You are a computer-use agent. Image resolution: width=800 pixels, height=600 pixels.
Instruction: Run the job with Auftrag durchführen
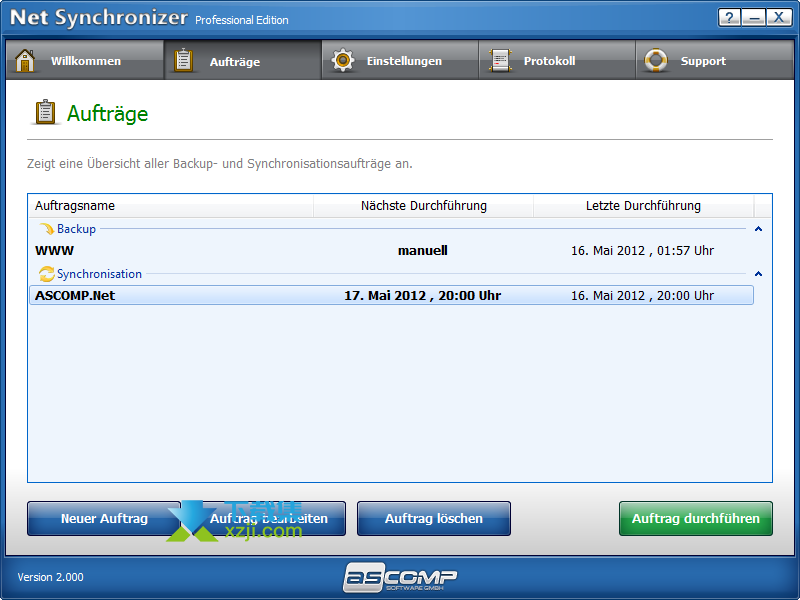point(696,518)
